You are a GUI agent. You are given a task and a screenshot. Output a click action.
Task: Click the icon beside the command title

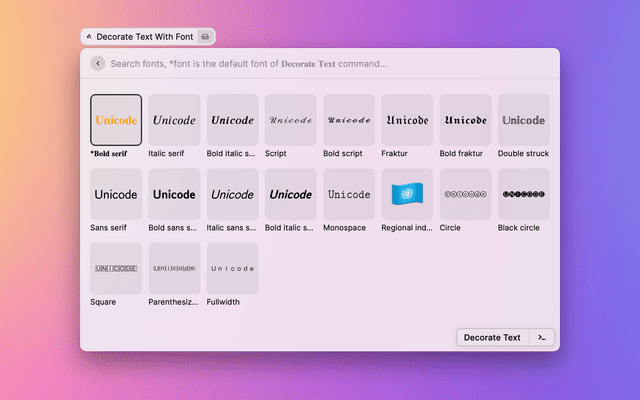pos(205,36)
